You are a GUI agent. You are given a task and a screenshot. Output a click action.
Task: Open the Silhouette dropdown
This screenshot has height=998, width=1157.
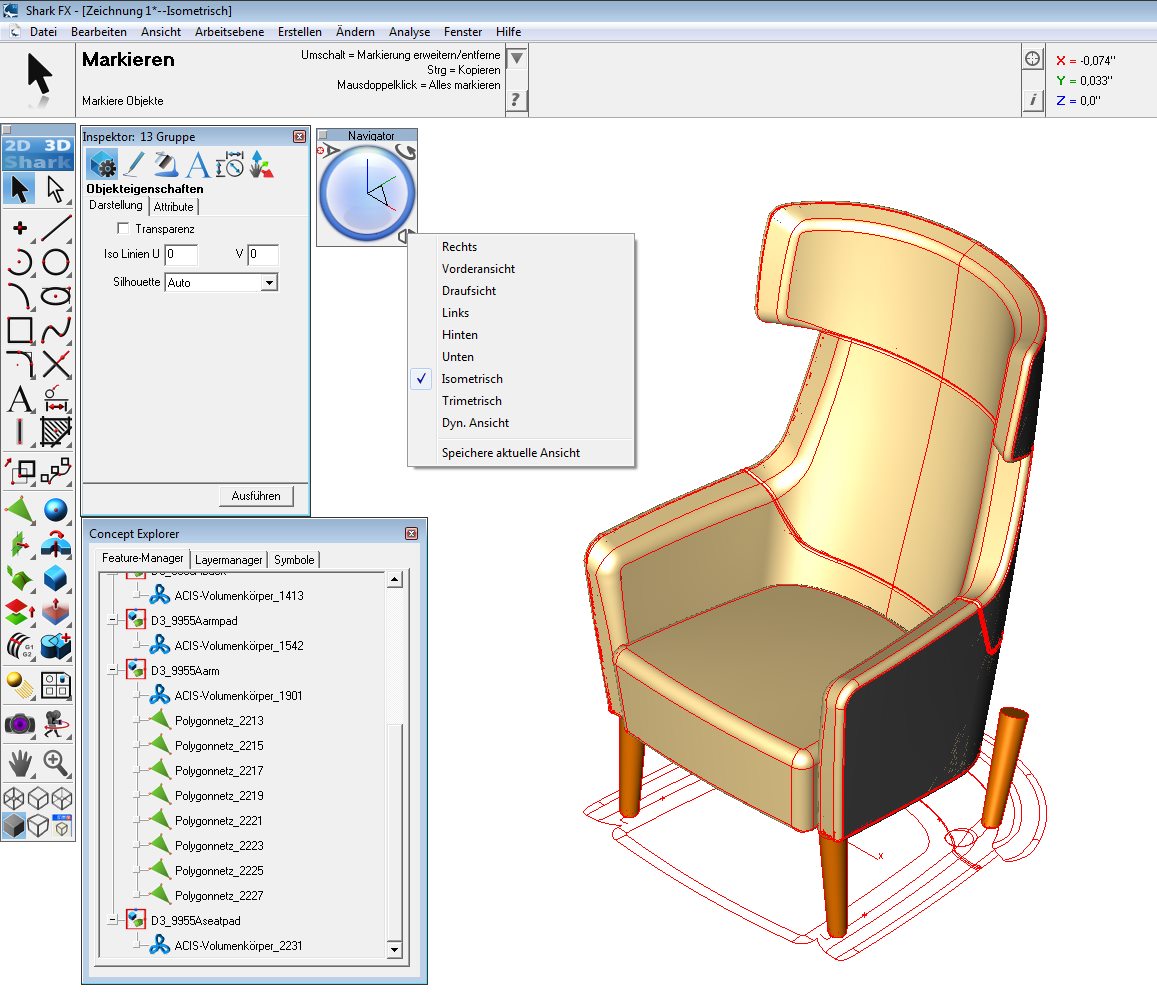coord(268,283)
